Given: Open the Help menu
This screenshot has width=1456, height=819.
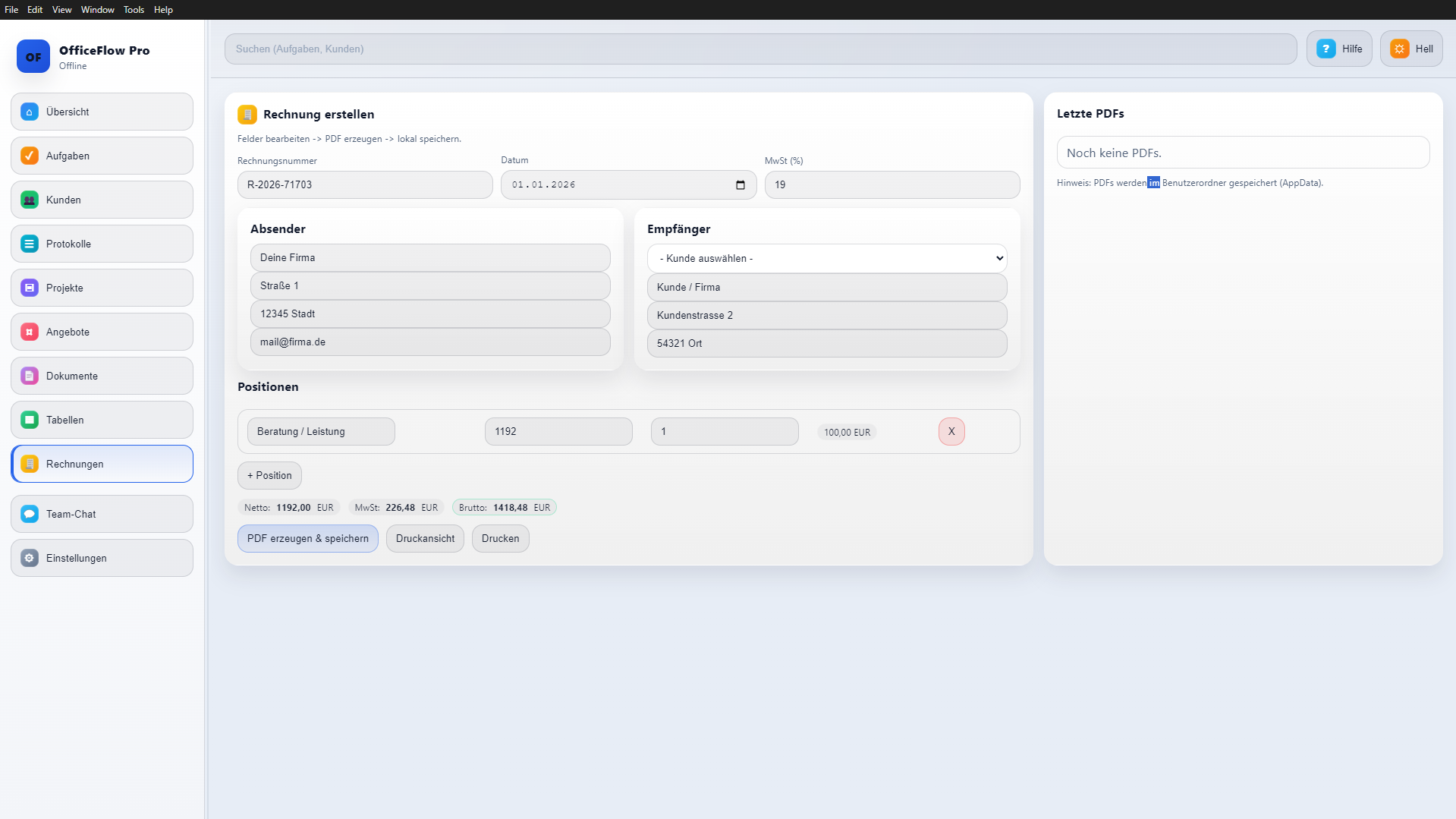Looking at the screenshot, I should coord(163,10).
